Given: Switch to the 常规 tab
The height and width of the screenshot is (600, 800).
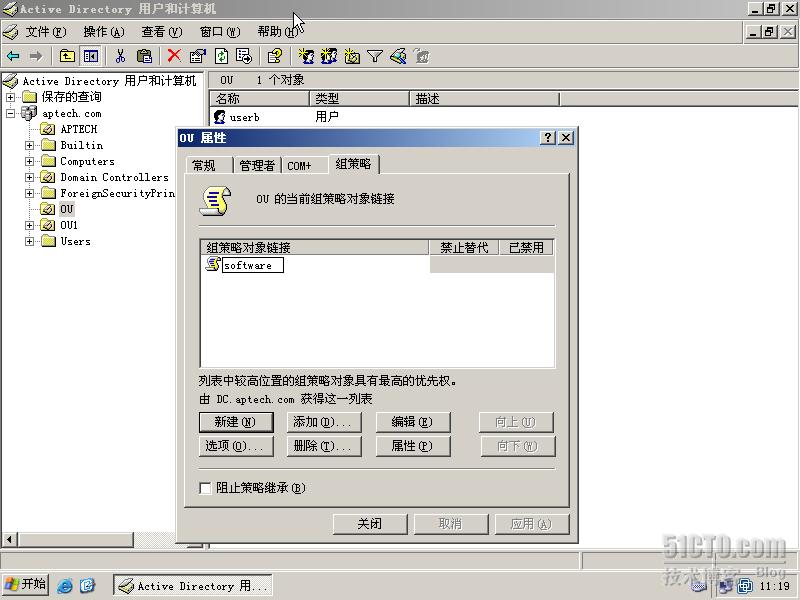Looking at the screenshot, I should point(210,165).
